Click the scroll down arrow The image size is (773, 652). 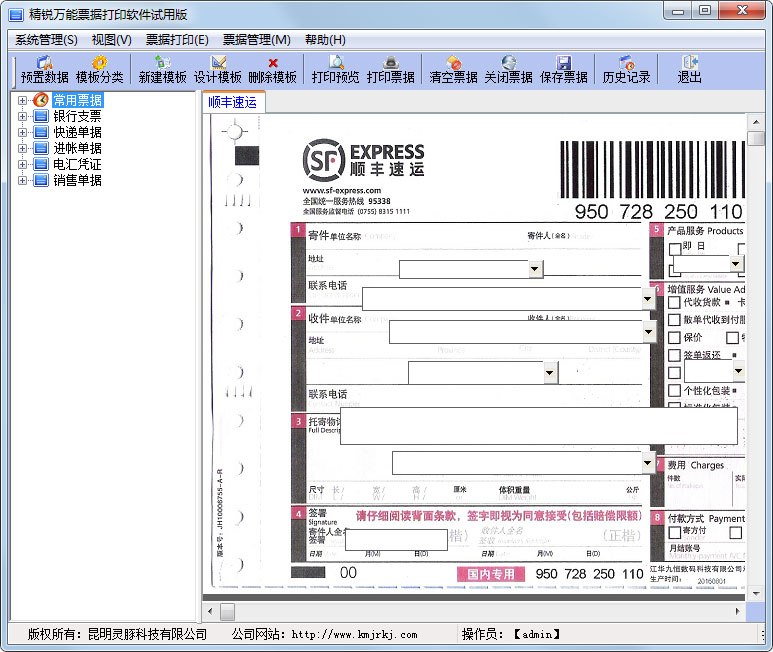(x=756, y=593)
